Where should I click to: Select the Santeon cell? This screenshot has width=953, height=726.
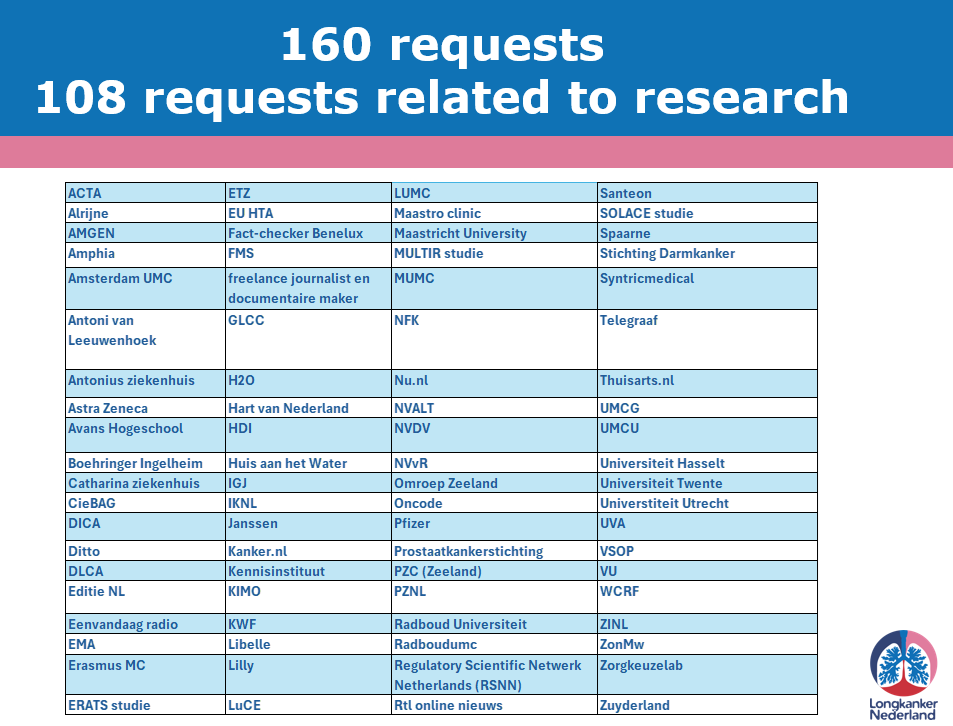[x=707, y=193]
